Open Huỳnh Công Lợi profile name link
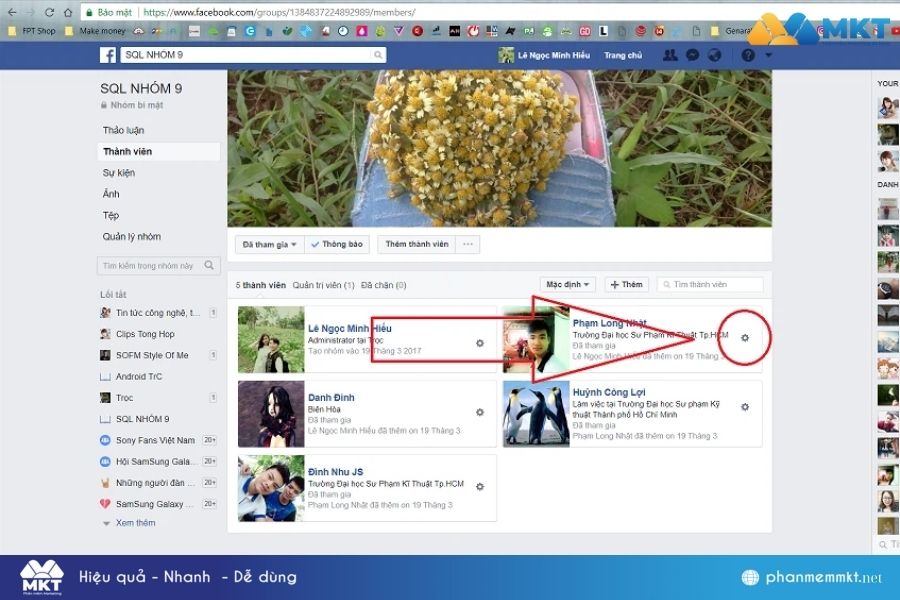The height and width of the screenshot is (600, 900). [609, 392]
